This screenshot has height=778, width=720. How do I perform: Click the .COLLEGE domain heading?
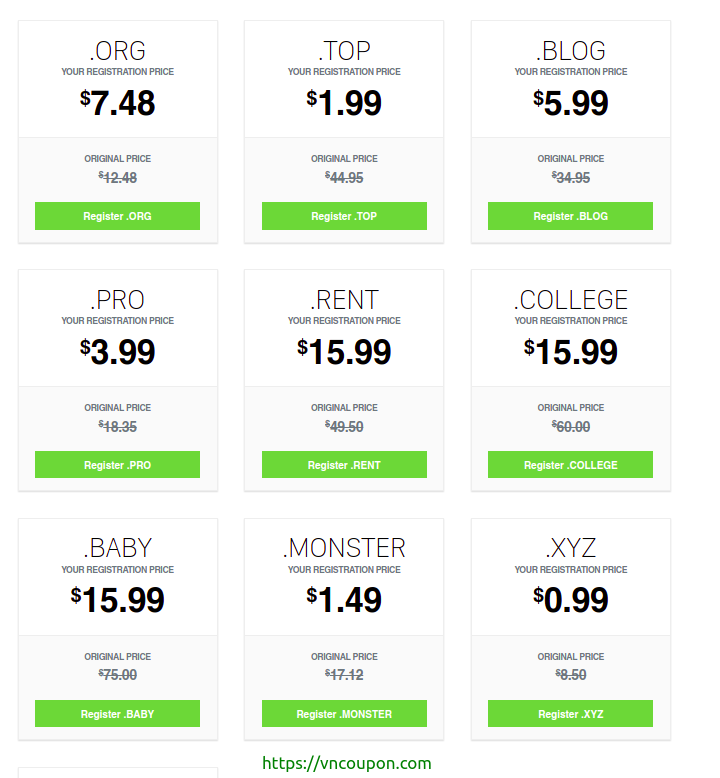[571, 300]
